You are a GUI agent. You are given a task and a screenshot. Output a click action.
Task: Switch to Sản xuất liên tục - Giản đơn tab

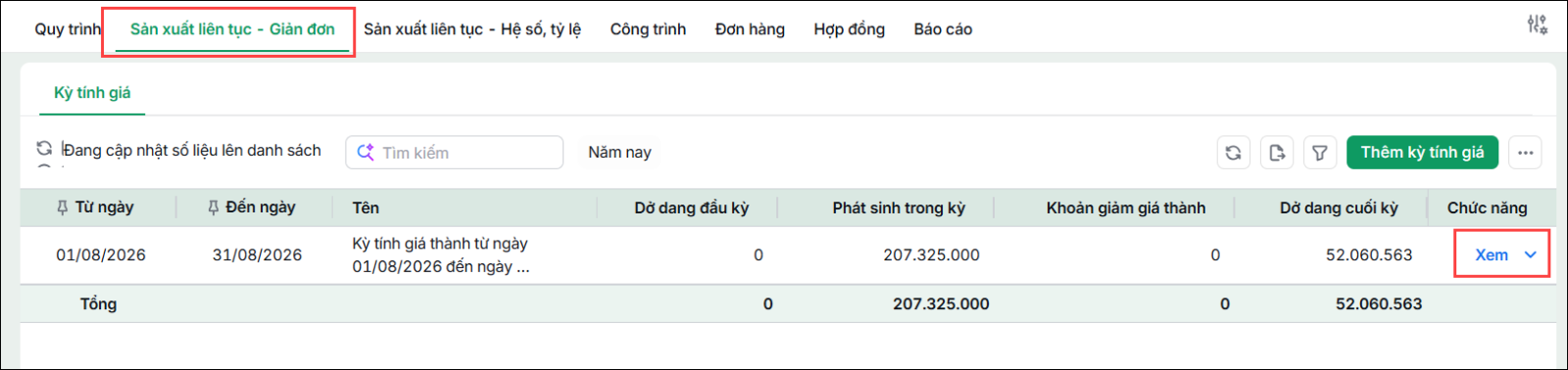(232, 29)
